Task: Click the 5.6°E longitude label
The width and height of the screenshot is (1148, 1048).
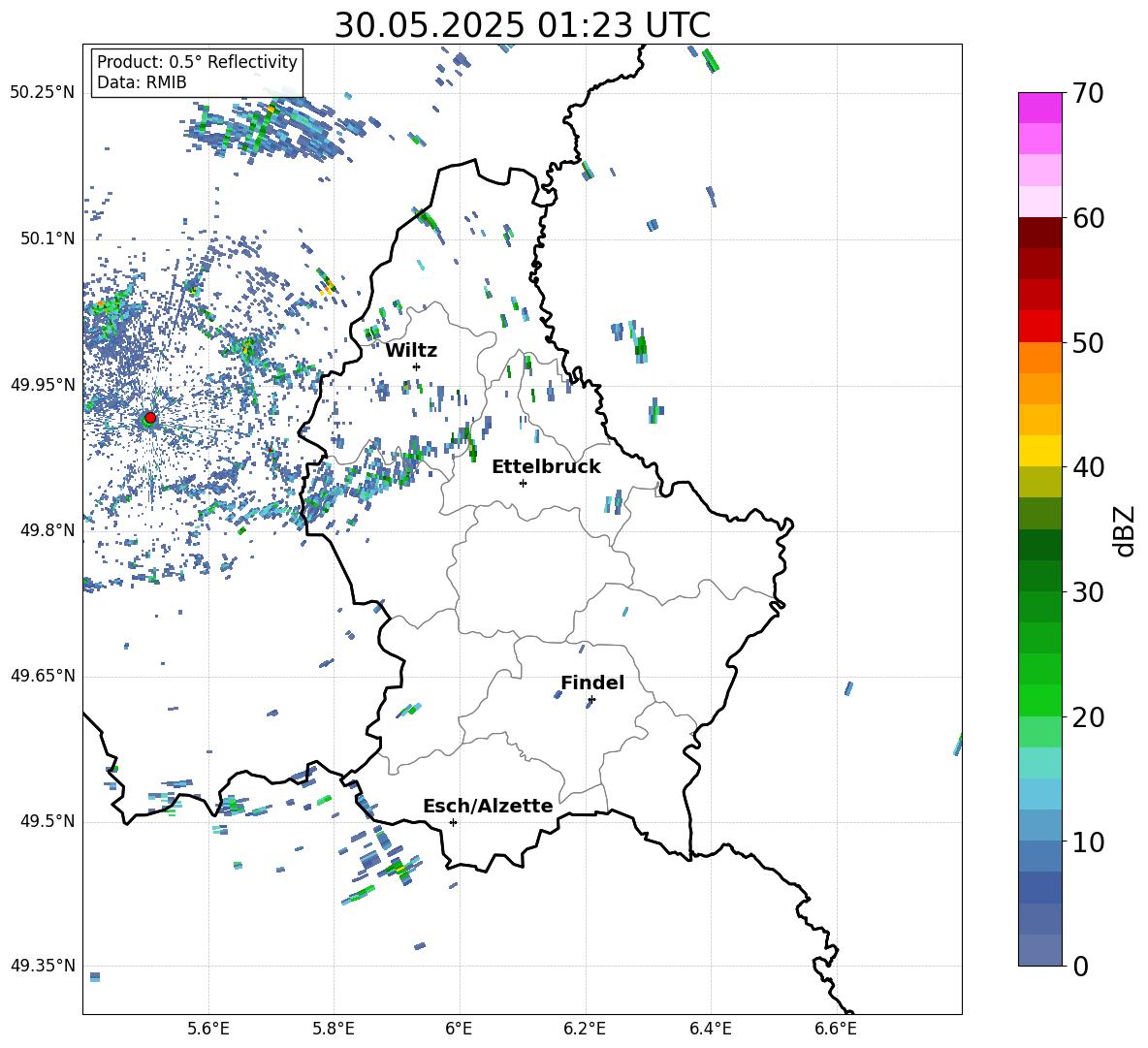Action: click(208, 1029)
